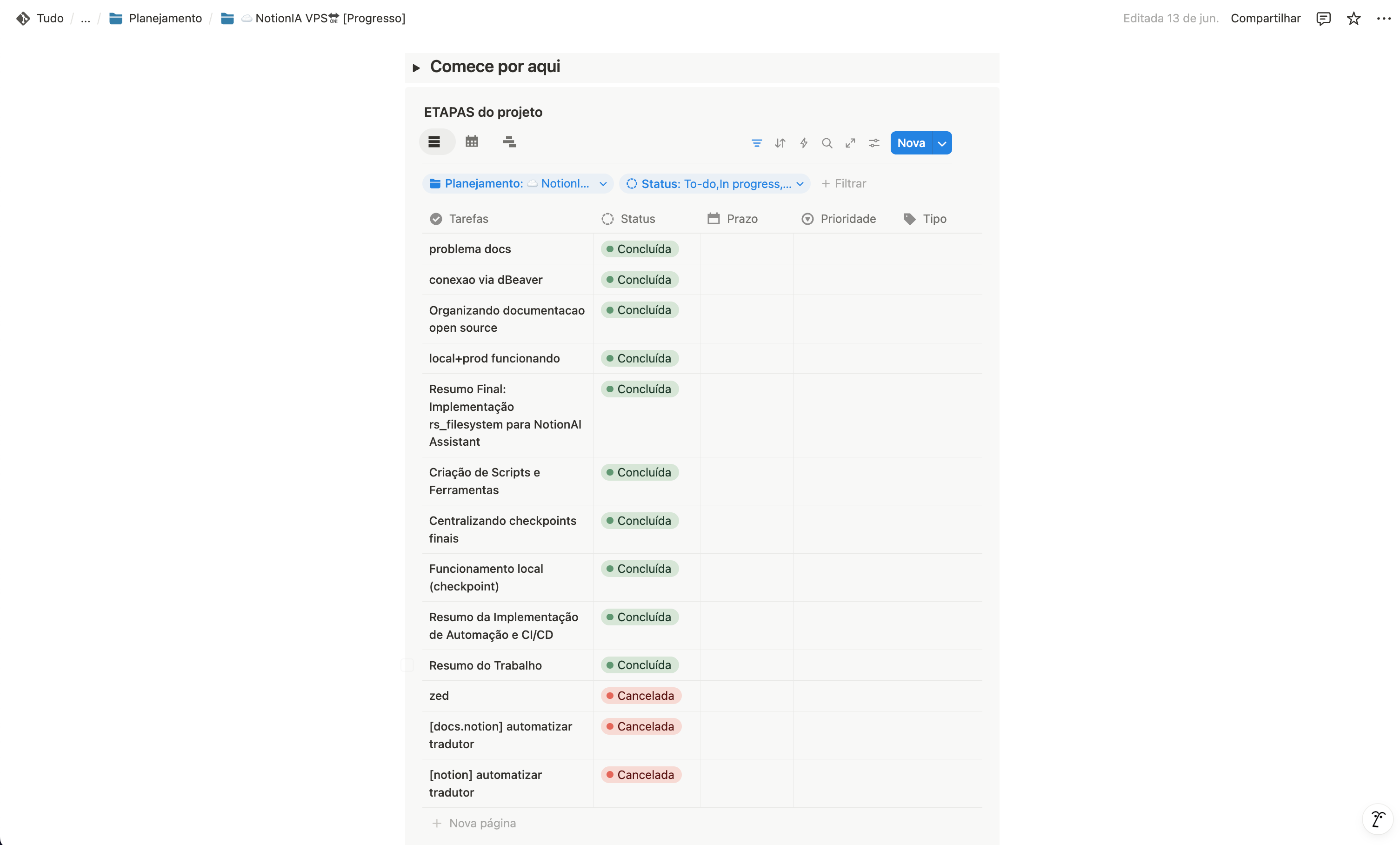Open the 'zed' task
The width and height of the screenshot is (1400, 845).
tap(439, 696)
